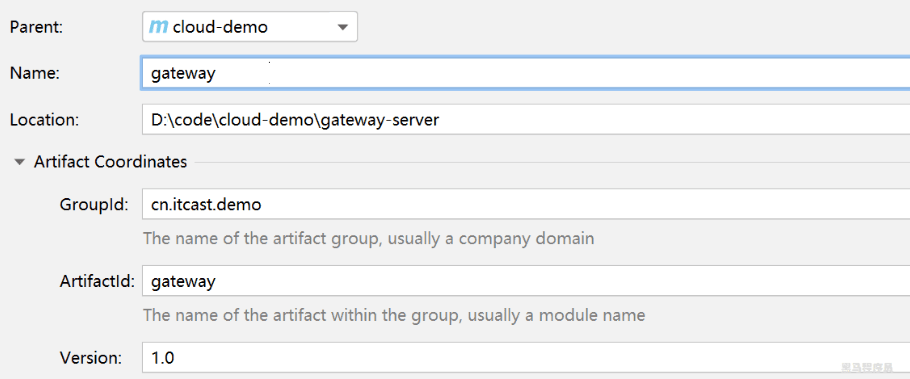Viewport: 910px width, 379px height.
Task: Focus the Name field containing gateway
Action: (526, 73)
